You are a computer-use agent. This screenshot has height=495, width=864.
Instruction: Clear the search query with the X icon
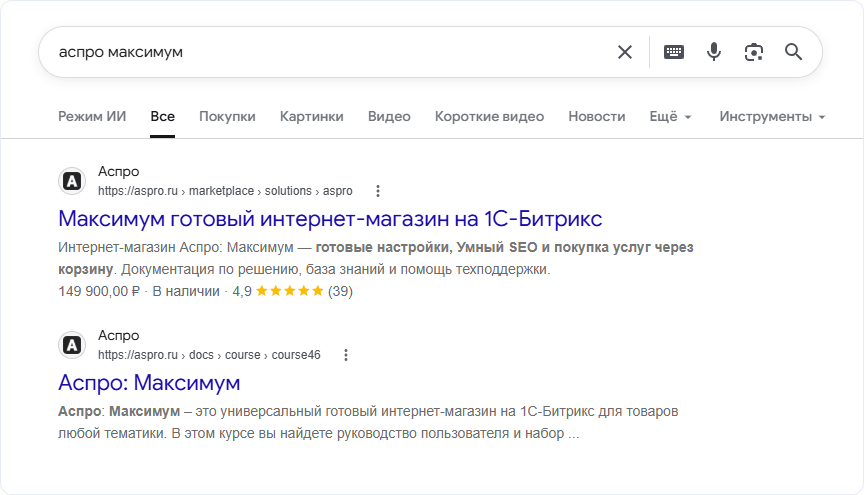625,52
